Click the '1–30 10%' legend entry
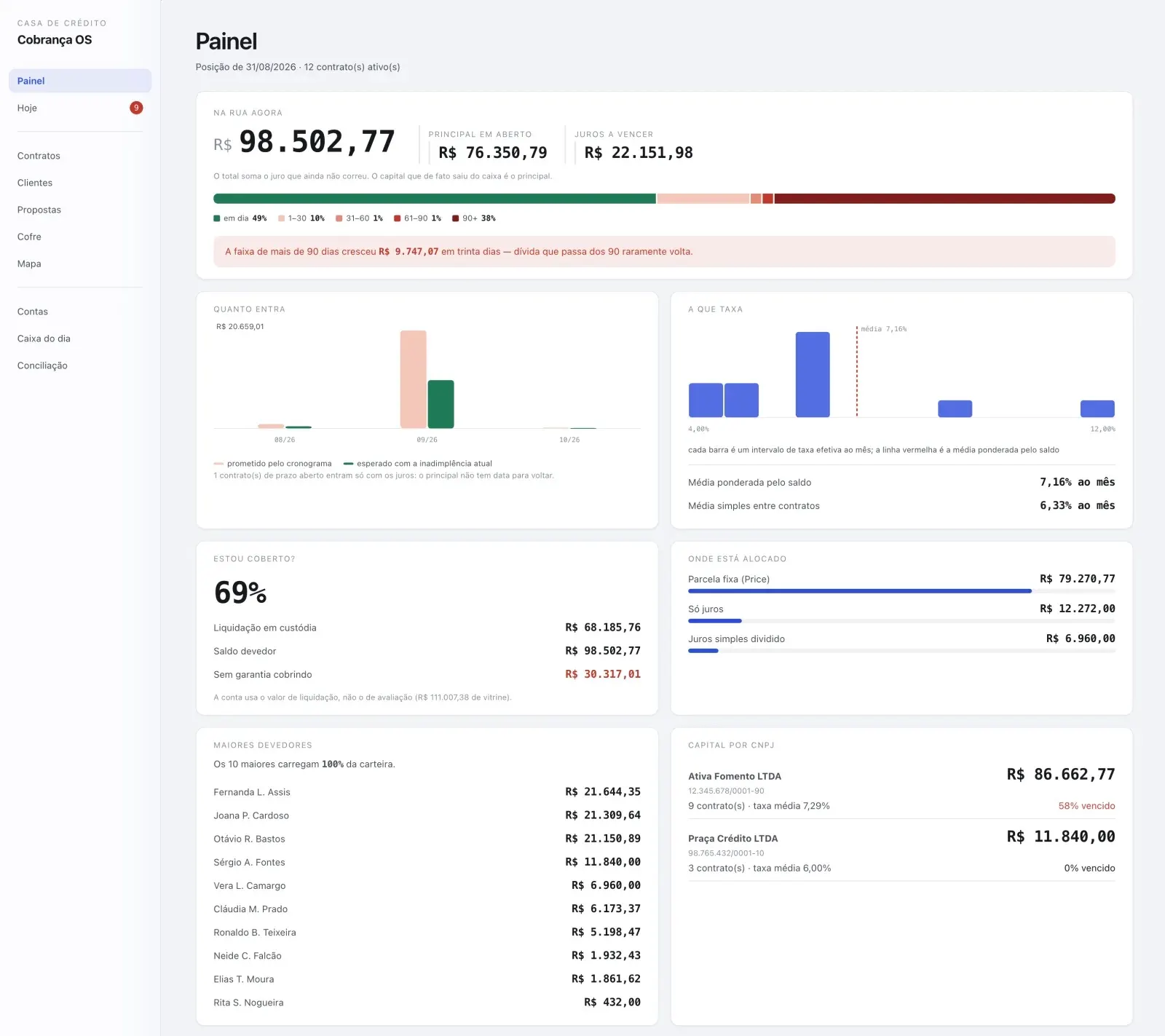1165x1036 pixels. coord(301,218)
